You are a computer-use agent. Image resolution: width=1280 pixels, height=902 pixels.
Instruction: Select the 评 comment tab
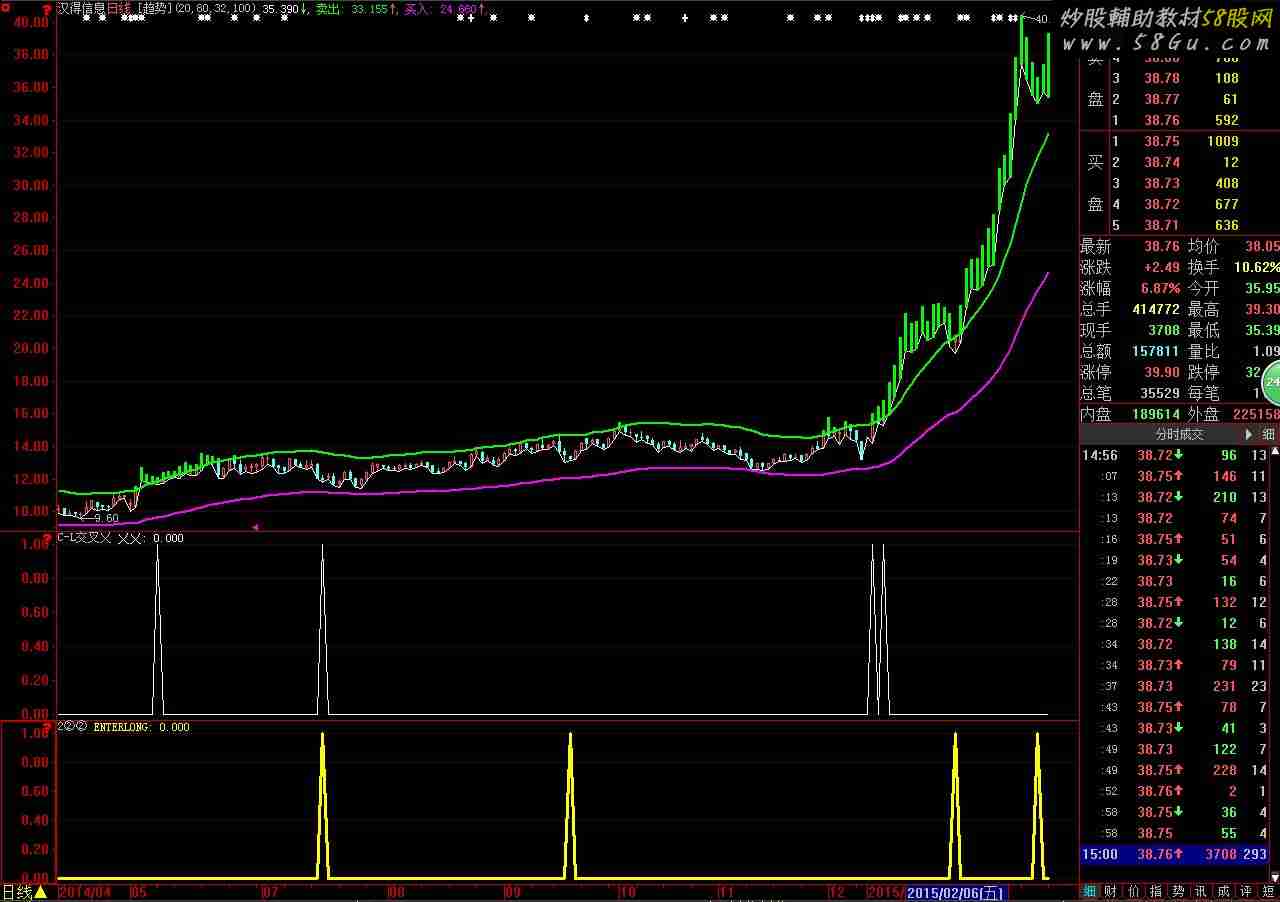[x=1246, y=891]
